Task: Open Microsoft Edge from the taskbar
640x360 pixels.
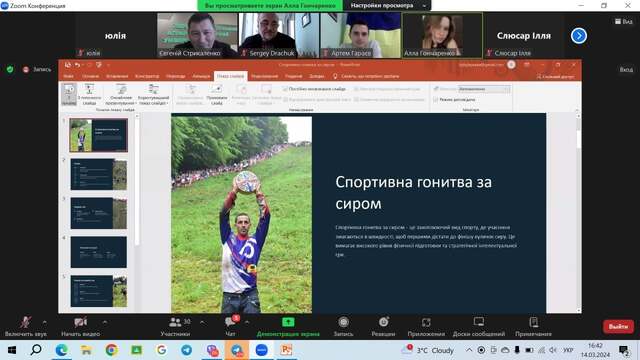Action: click(x=62, y=350)
